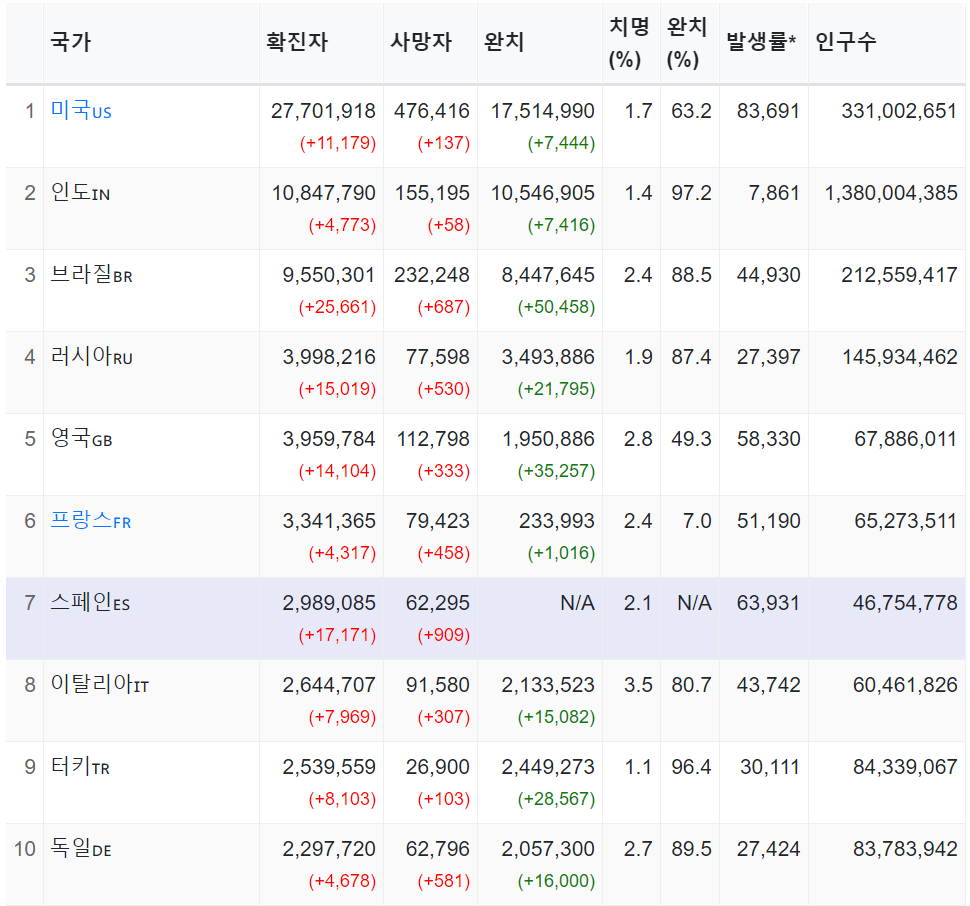Screen dimensions: 970x906
Task: Click the 치명 (%) column header
Action: pos(630,43)
